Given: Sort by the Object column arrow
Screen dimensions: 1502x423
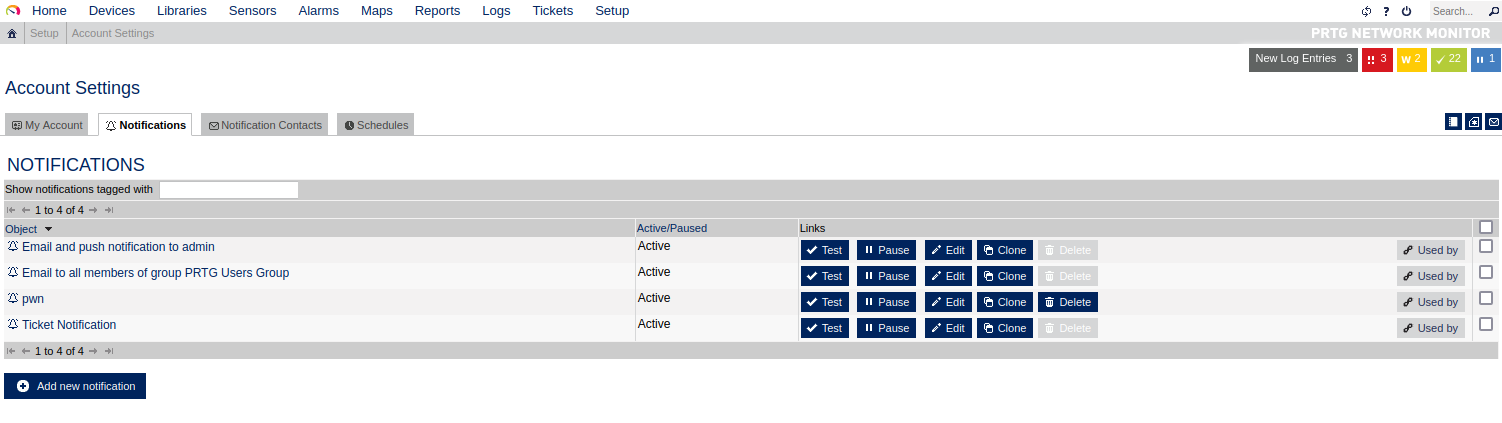Looking at the screenshot, I should coord(49,229).
